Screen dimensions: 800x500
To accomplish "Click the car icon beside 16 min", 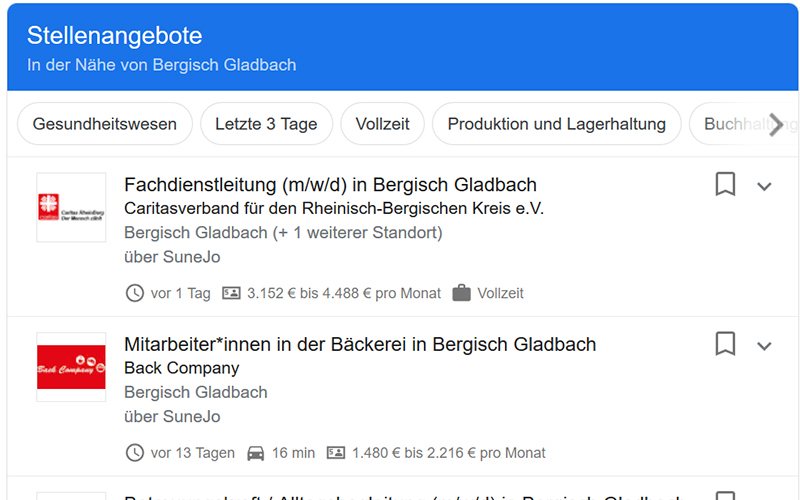I will pyautogui.click(x=256, y=453).
